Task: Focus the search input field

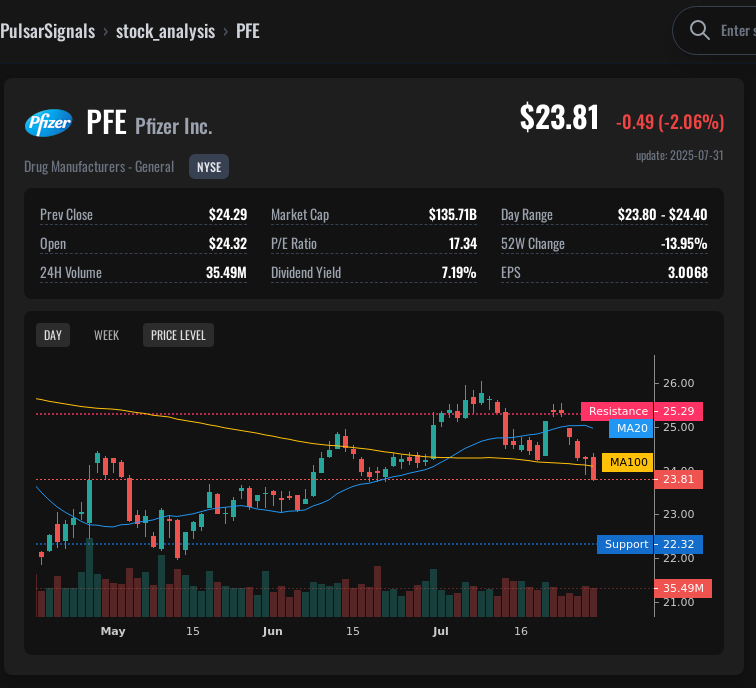Action: (x=716, y=30)
